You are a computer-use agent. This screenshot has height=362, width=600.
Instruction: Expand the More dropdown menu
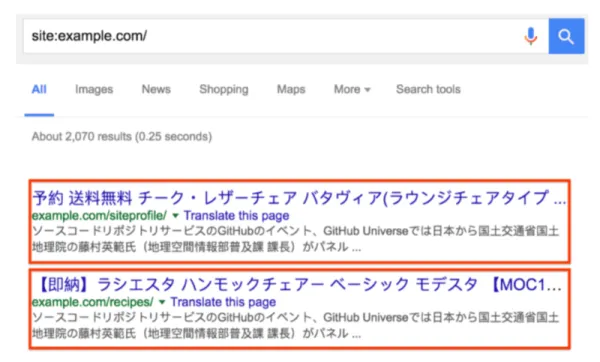click(352, 89)
